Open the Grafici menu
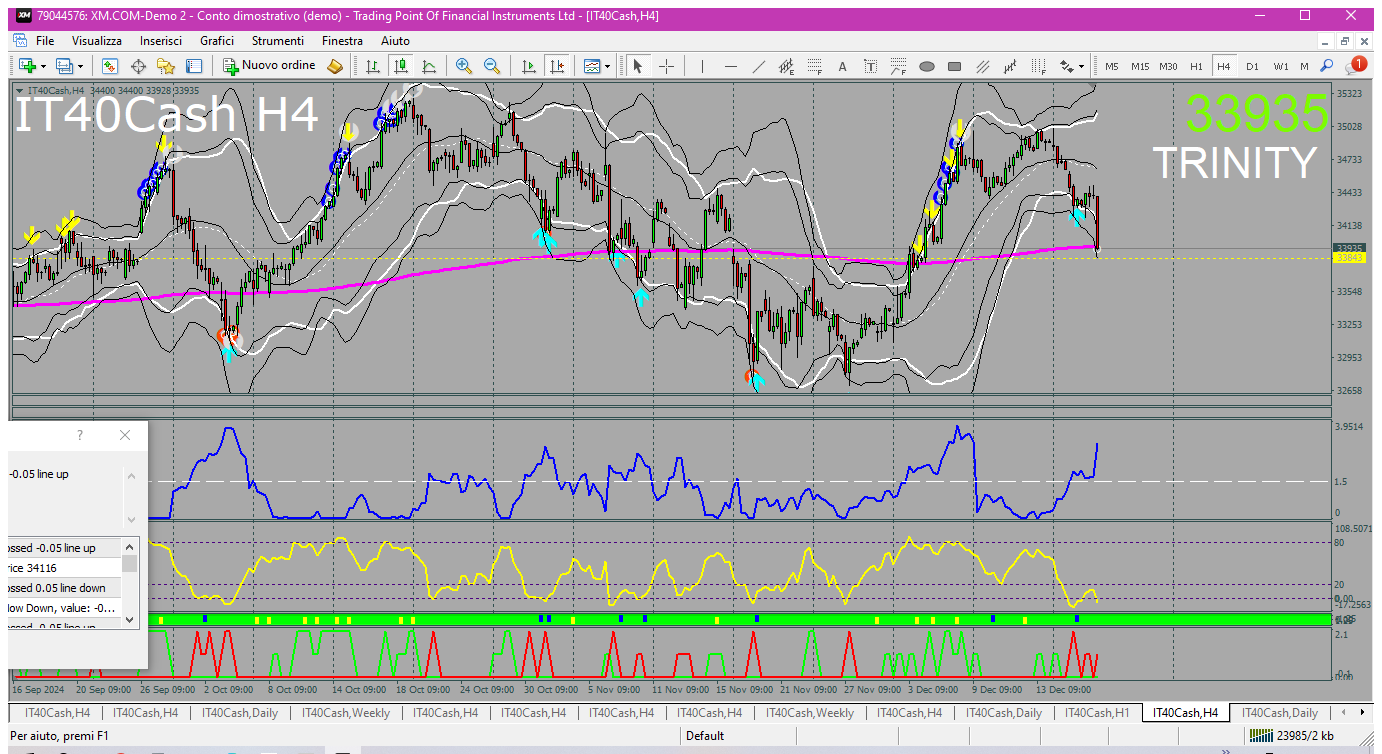Screen dimensions: 1382x754 (x=217, y=41)
